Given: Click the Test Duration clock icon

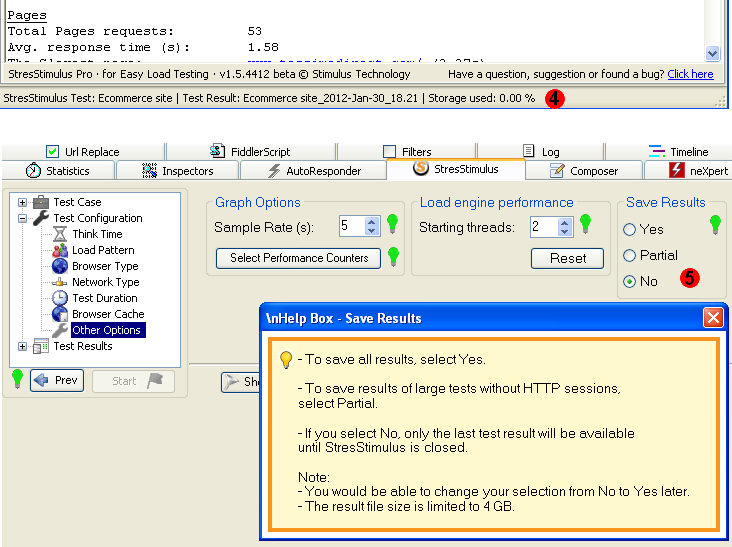Looking at the screenshot, I should tap(60, 298).
